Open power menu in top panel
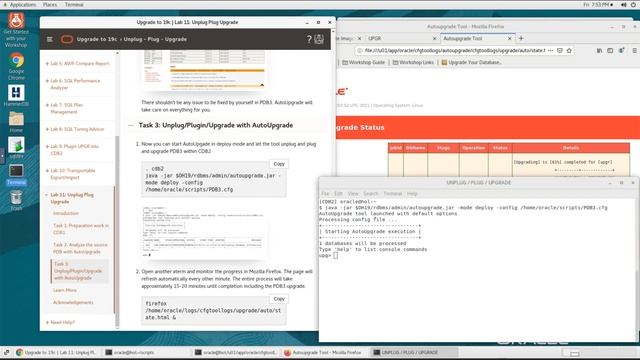 [x=633, y=5]
